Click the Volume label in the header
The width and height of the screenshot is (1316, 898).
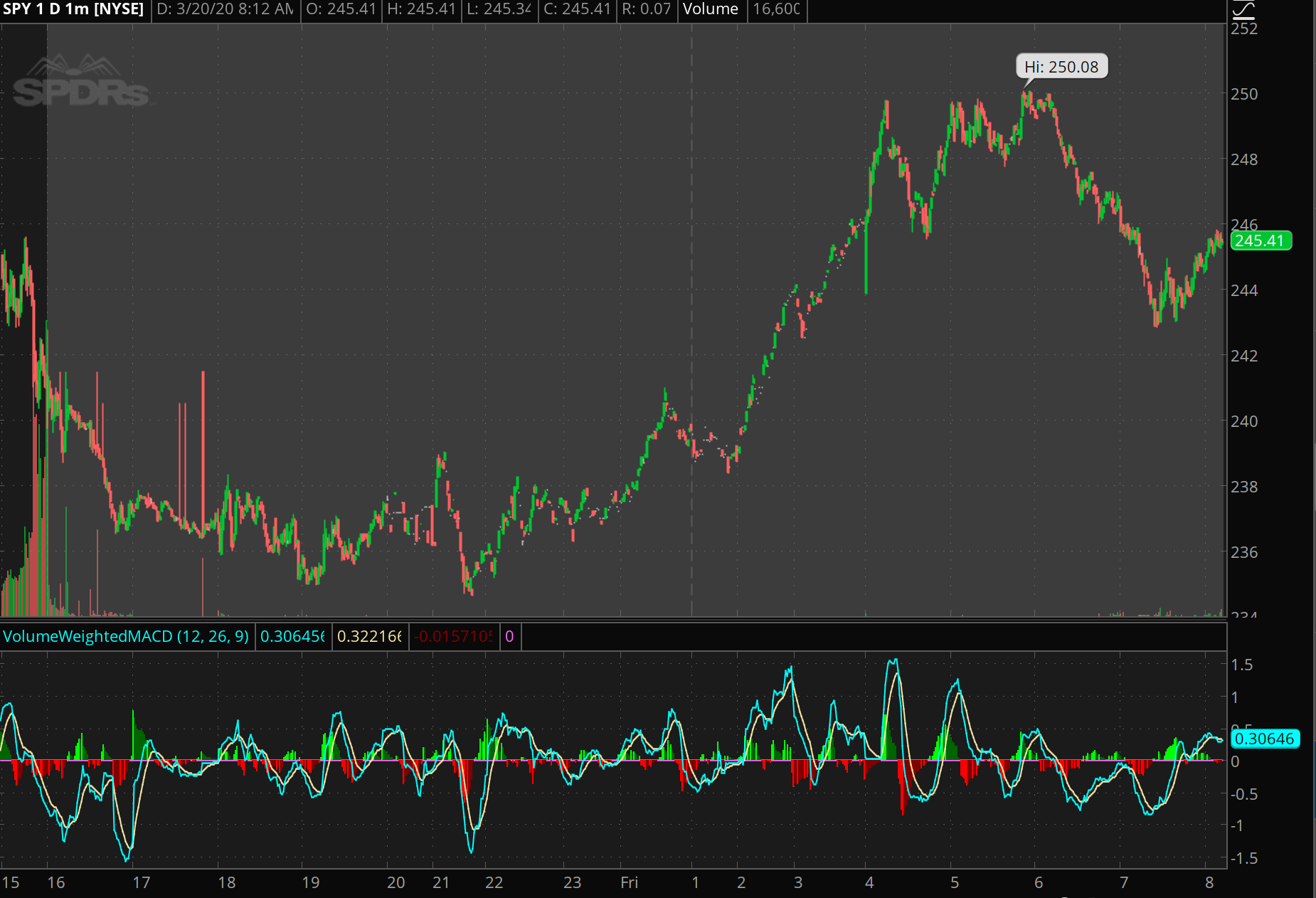(x=711, y=9)
